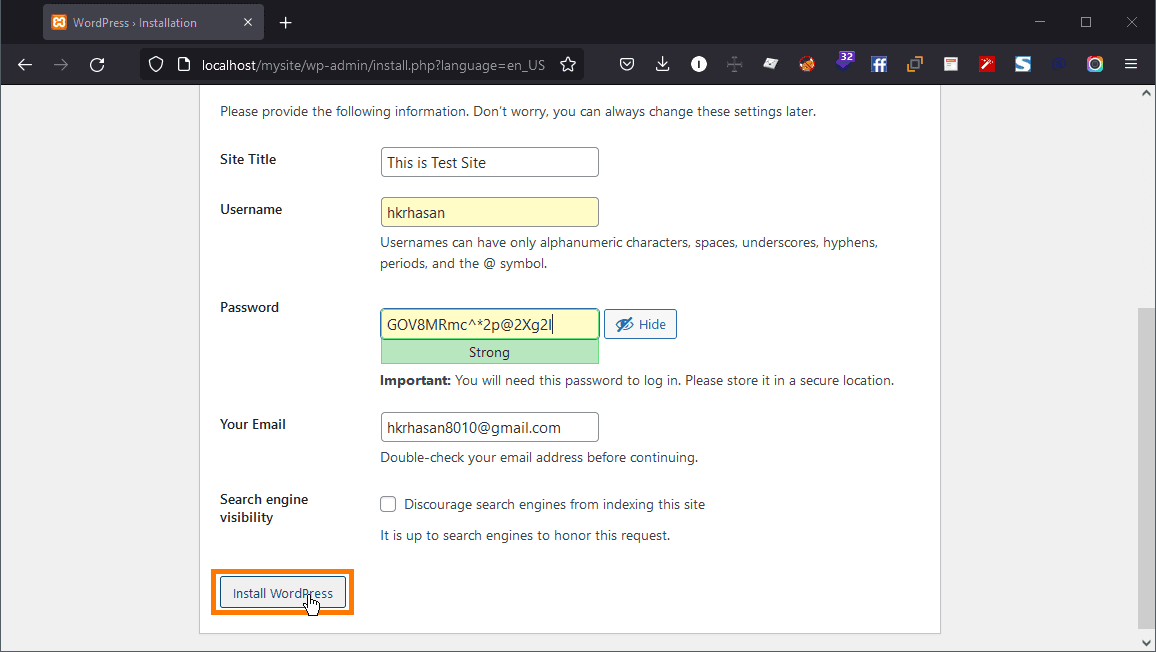Click the 'Username' label
The width and height of the screenshot is (1156, 652).
pyautogui.click(x=251, y=209)
